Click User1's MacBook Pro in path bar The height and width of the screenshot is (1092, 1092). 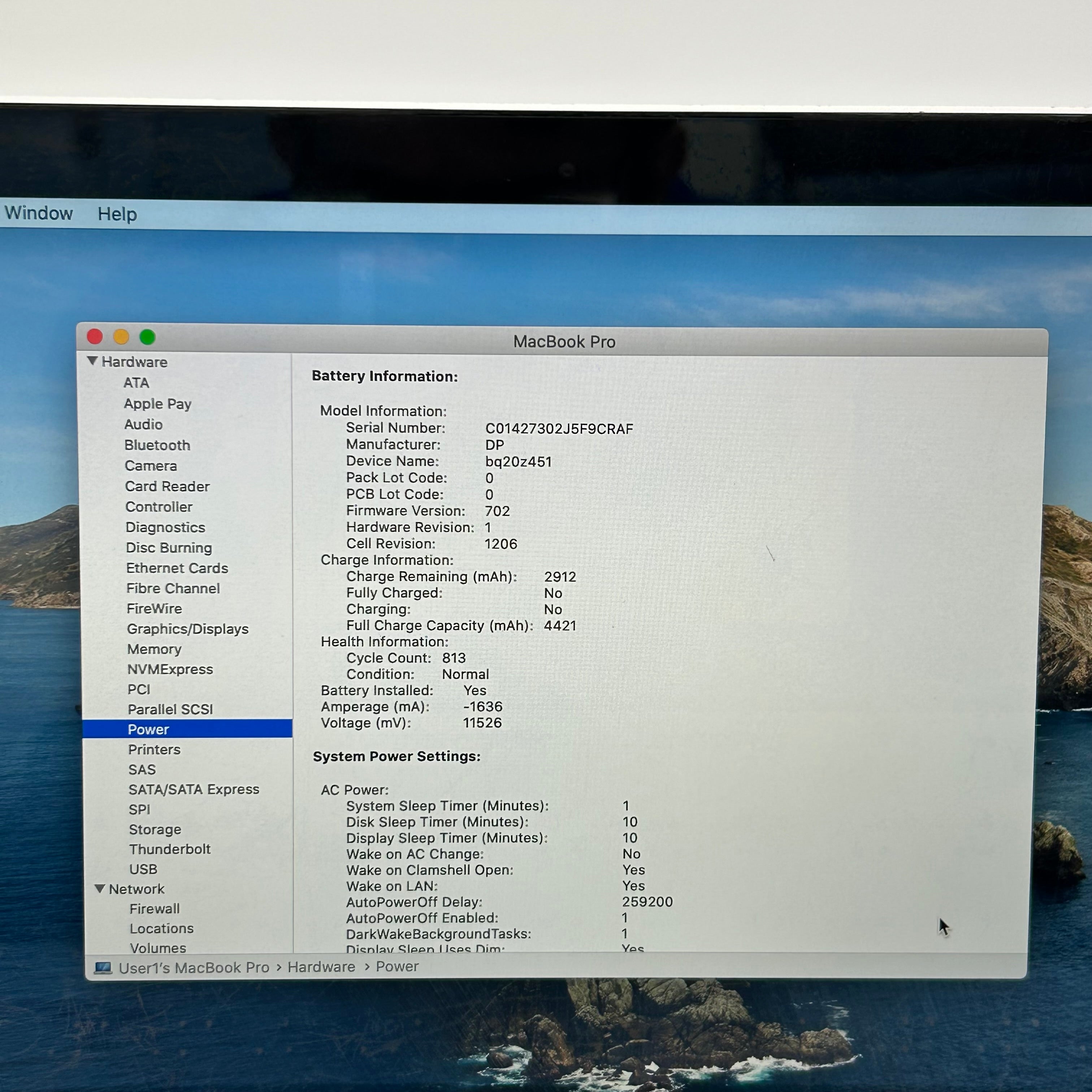pyautogui.click(x=194, y=968)
